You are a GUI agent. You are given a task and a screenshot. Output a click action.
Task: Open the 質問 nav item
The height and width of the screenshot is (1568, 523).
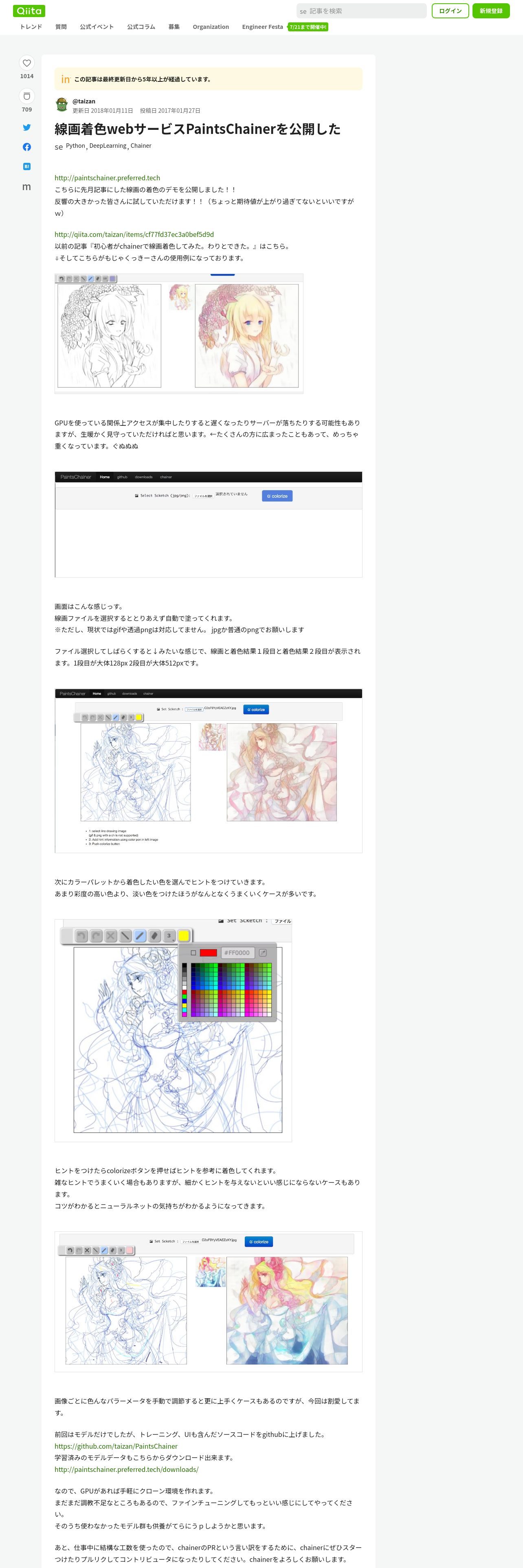click(61, 27)
